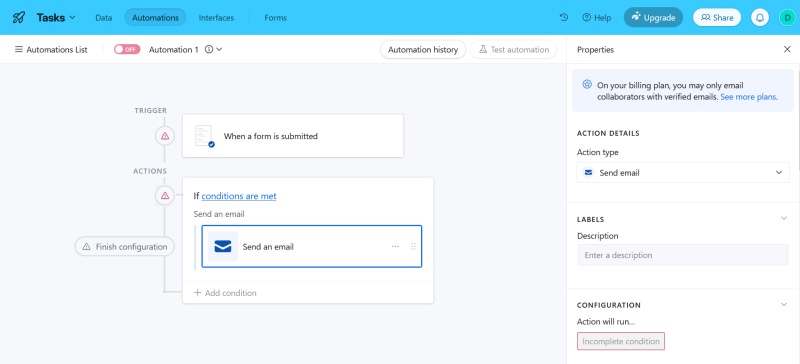
Task: Click the warning icon beside the actions group
Action: point(165,196)
